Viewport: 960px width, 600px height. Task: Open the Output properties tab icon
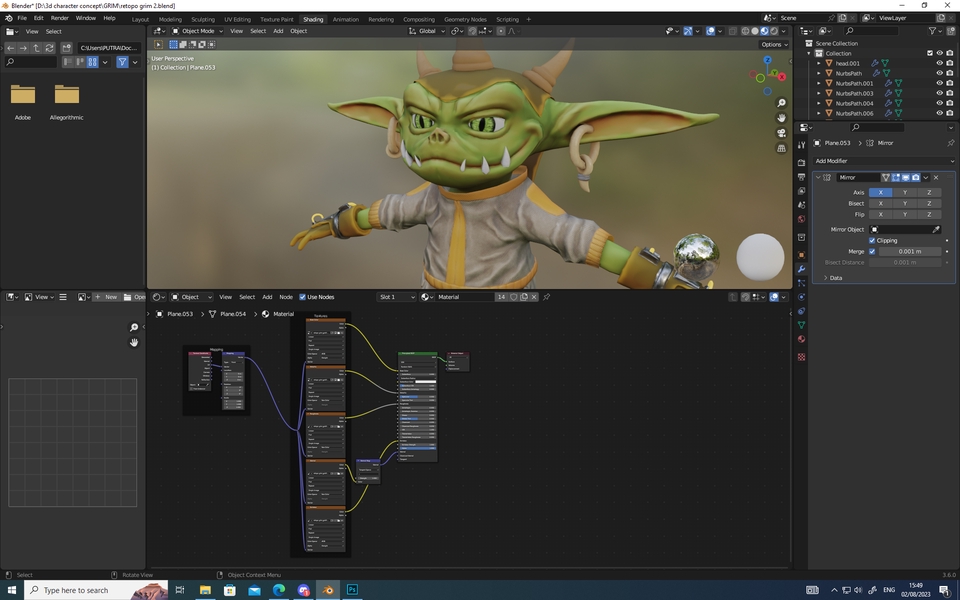pos(801,176)
